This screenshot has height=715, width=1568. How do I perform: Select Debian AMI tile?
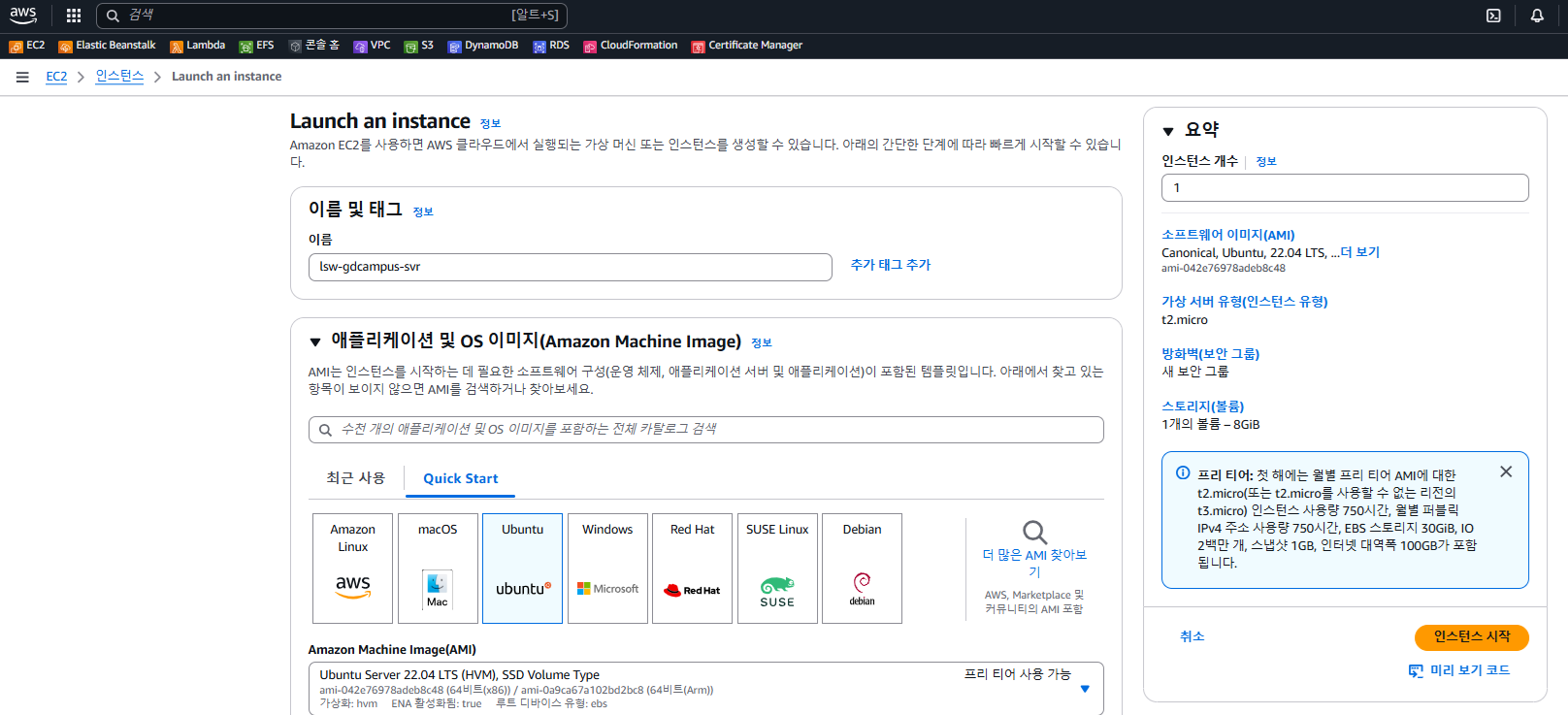coord(863,569)
